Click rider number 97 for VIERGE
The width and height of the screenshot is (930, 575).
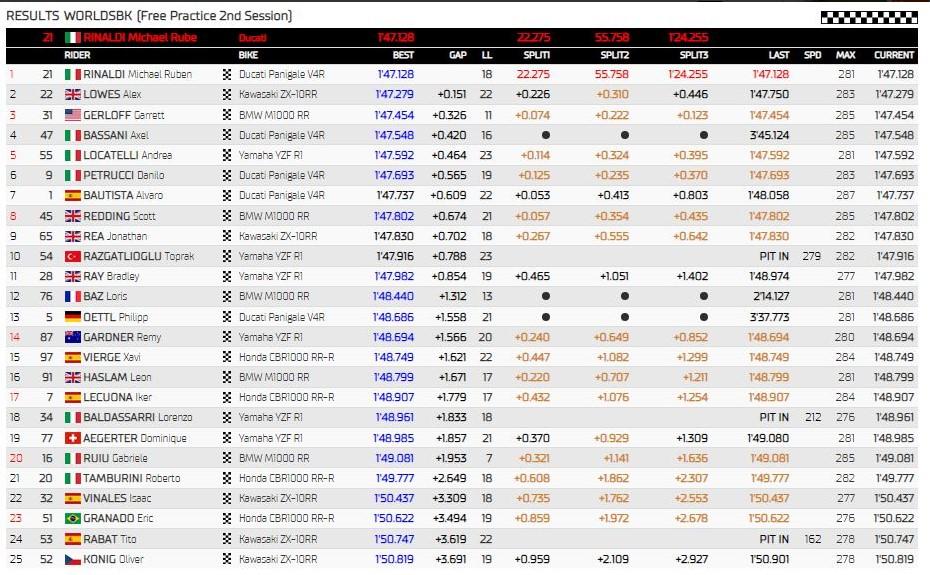coord(46,357)
